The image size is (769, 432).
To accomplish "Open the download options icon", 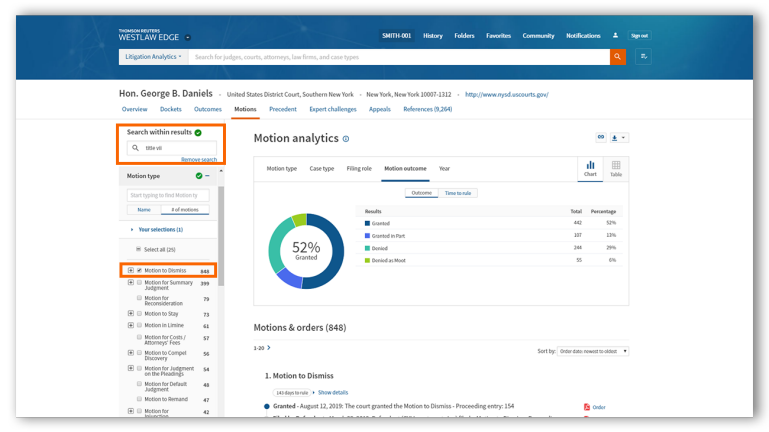I will (x=618, y=138).
